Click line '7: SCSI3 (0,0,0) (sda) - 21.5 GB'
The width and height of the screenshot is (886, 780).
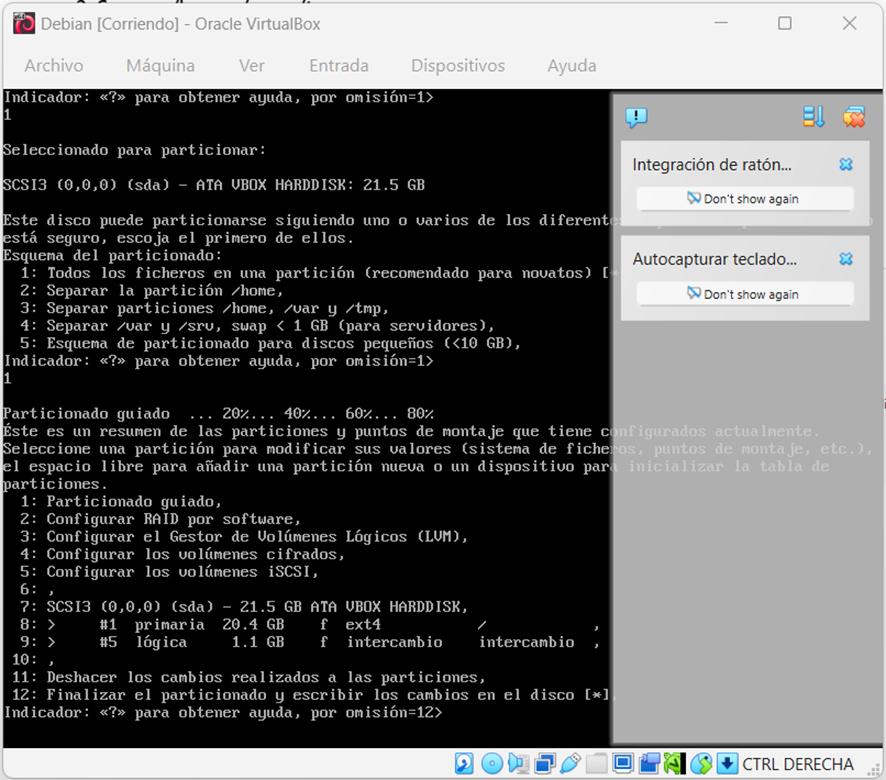click(244, 606)
